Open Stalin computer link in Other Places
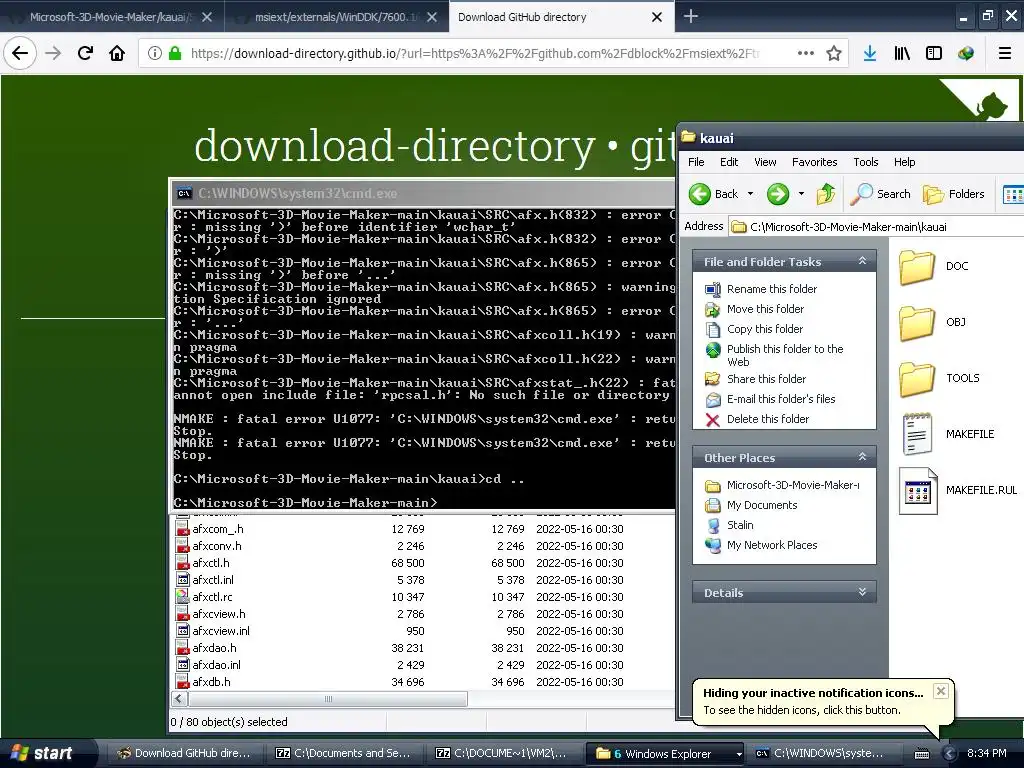 point(740,525)
